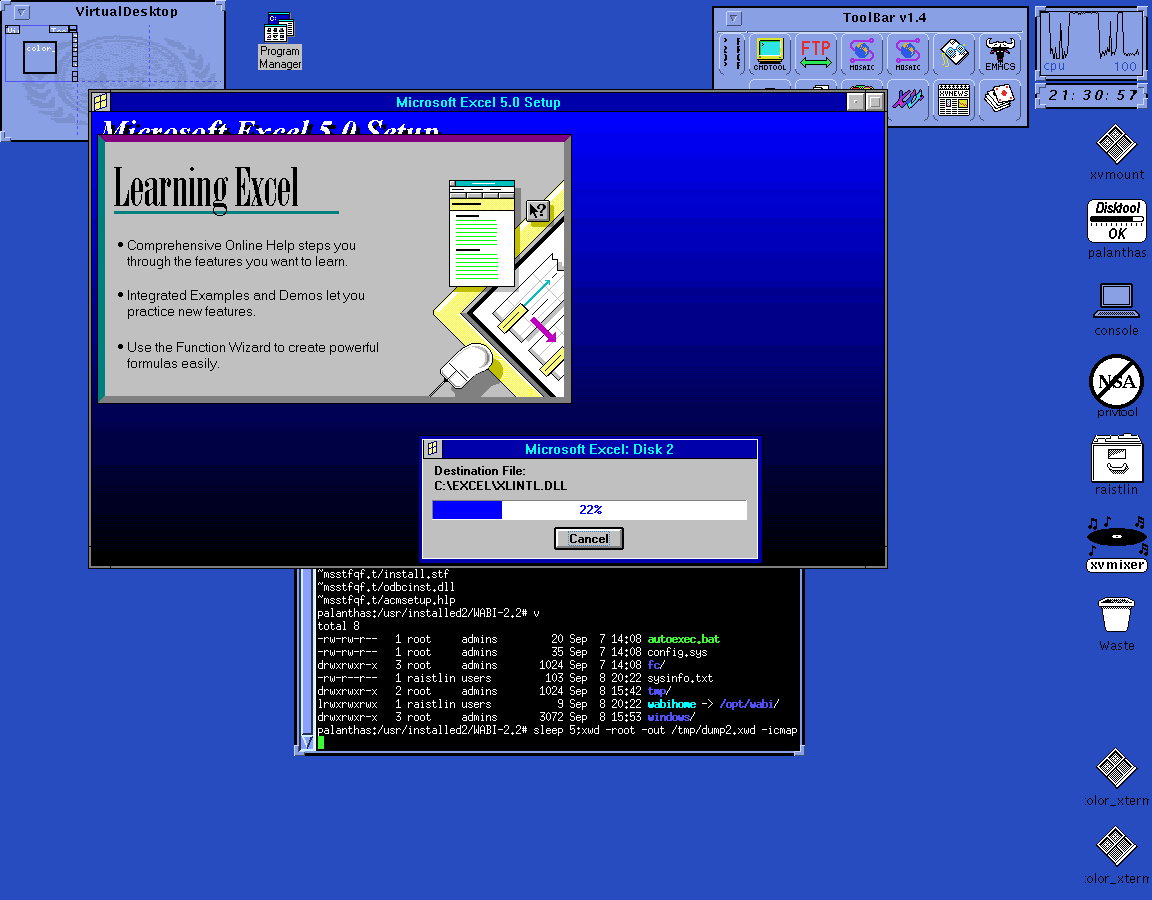The height and width of the screenshot is (900, 1152).
Task: Click the Microsoft Excel: Disk 2 title bar
Action: (599, 449)
